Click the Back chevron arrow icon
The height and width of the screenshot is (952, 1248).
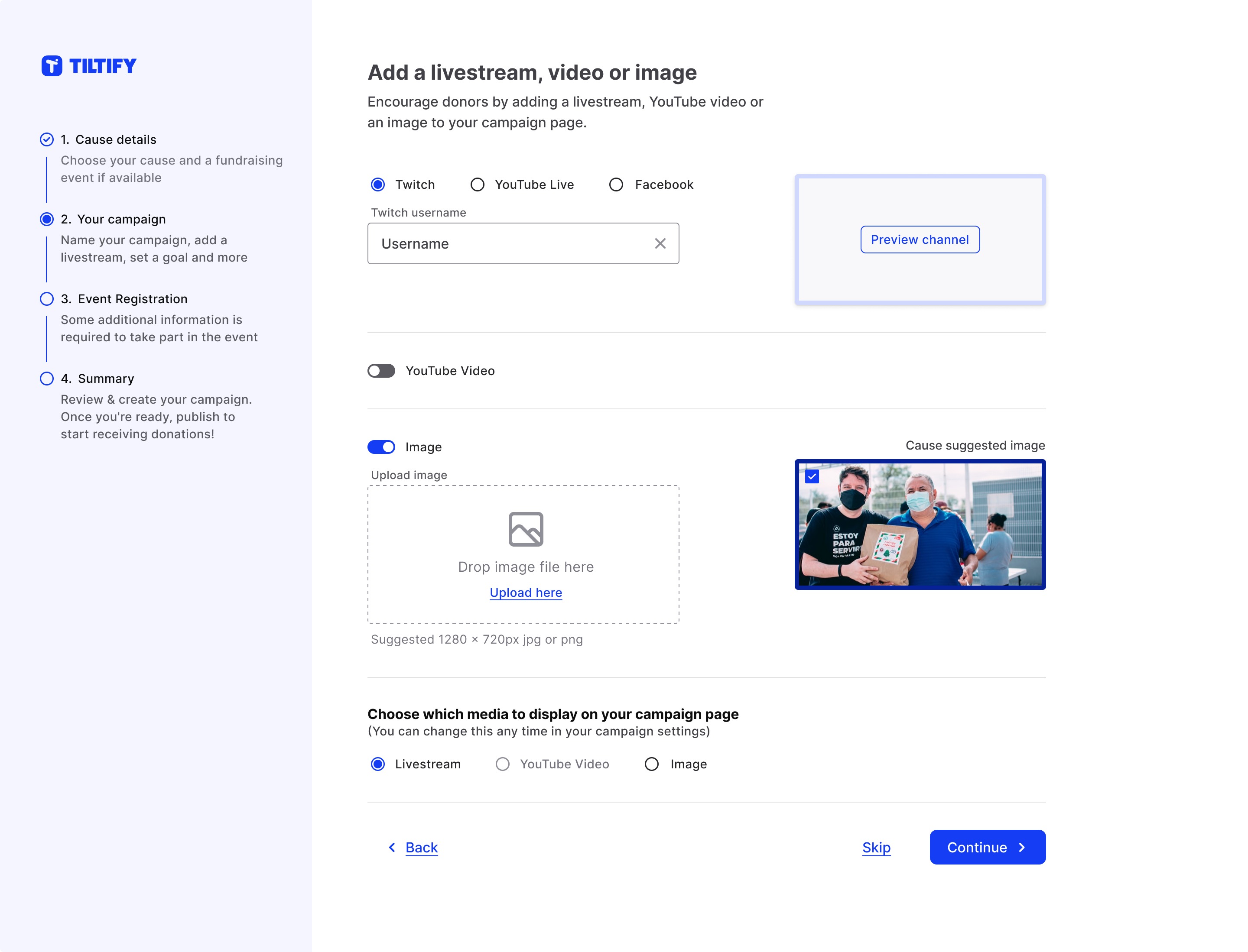(x=392, y=847)
